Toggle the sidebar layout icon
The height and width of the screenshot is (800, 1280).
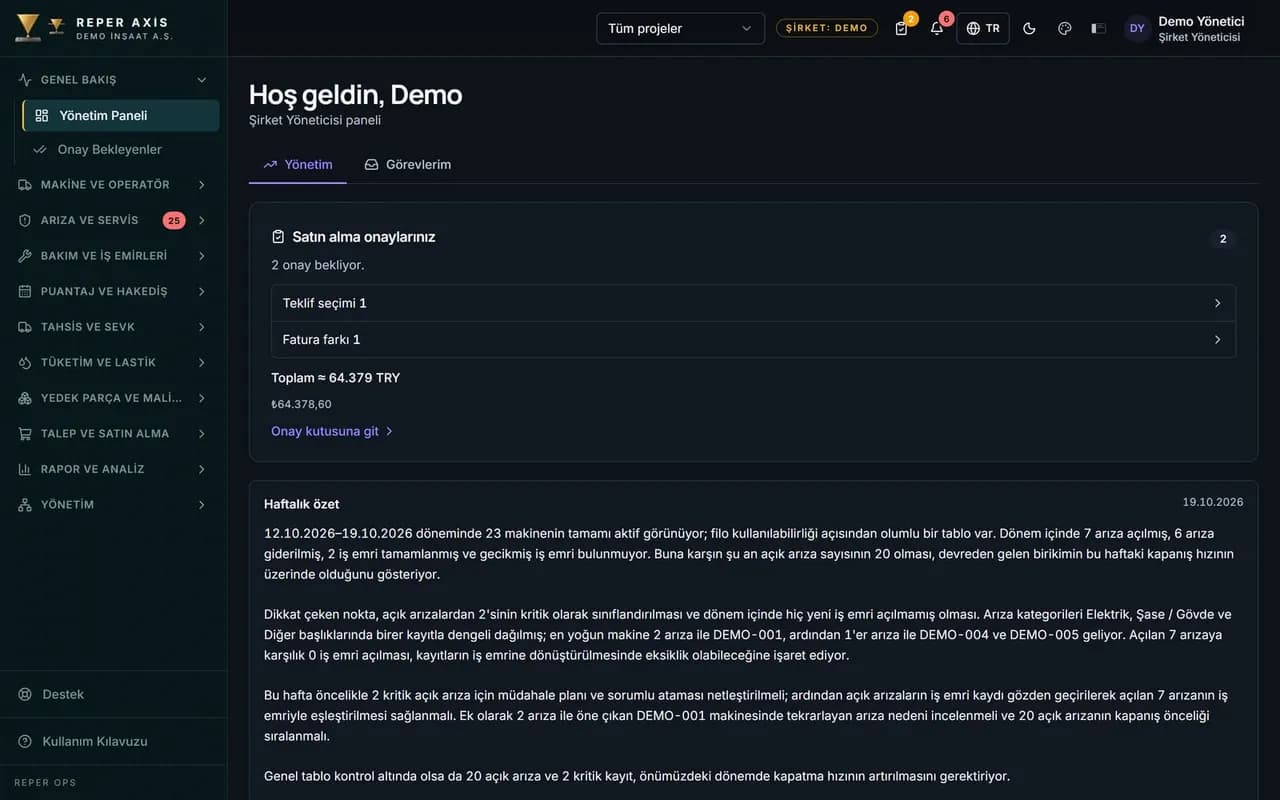point(1098,28)
